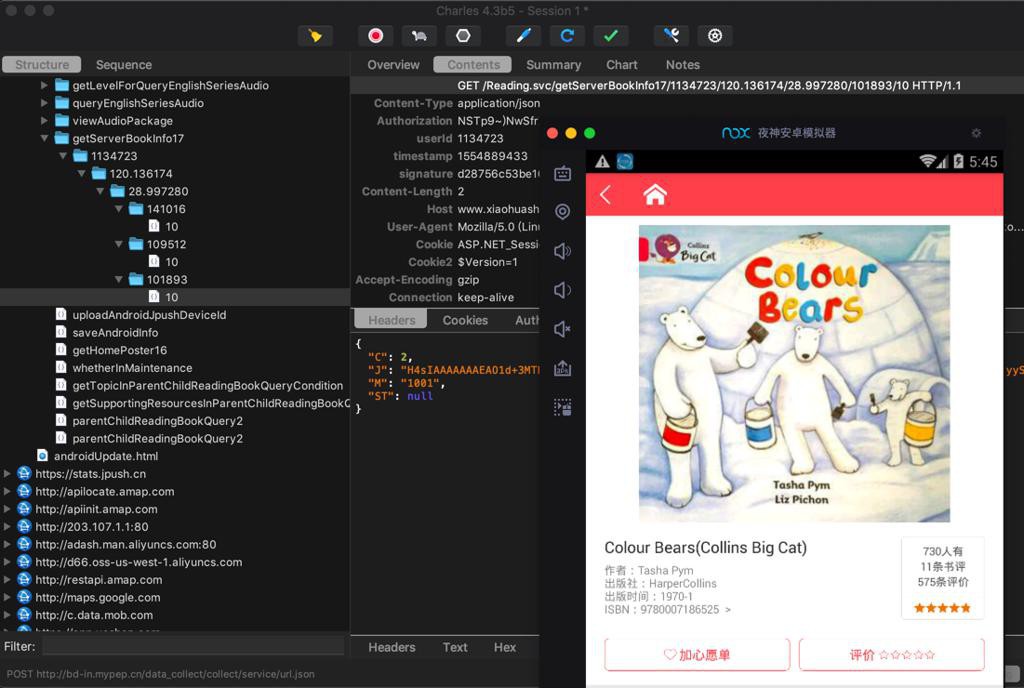Switch to the Structure view tab
Screen dimensions: 1024x688
[x=42, y=65]
